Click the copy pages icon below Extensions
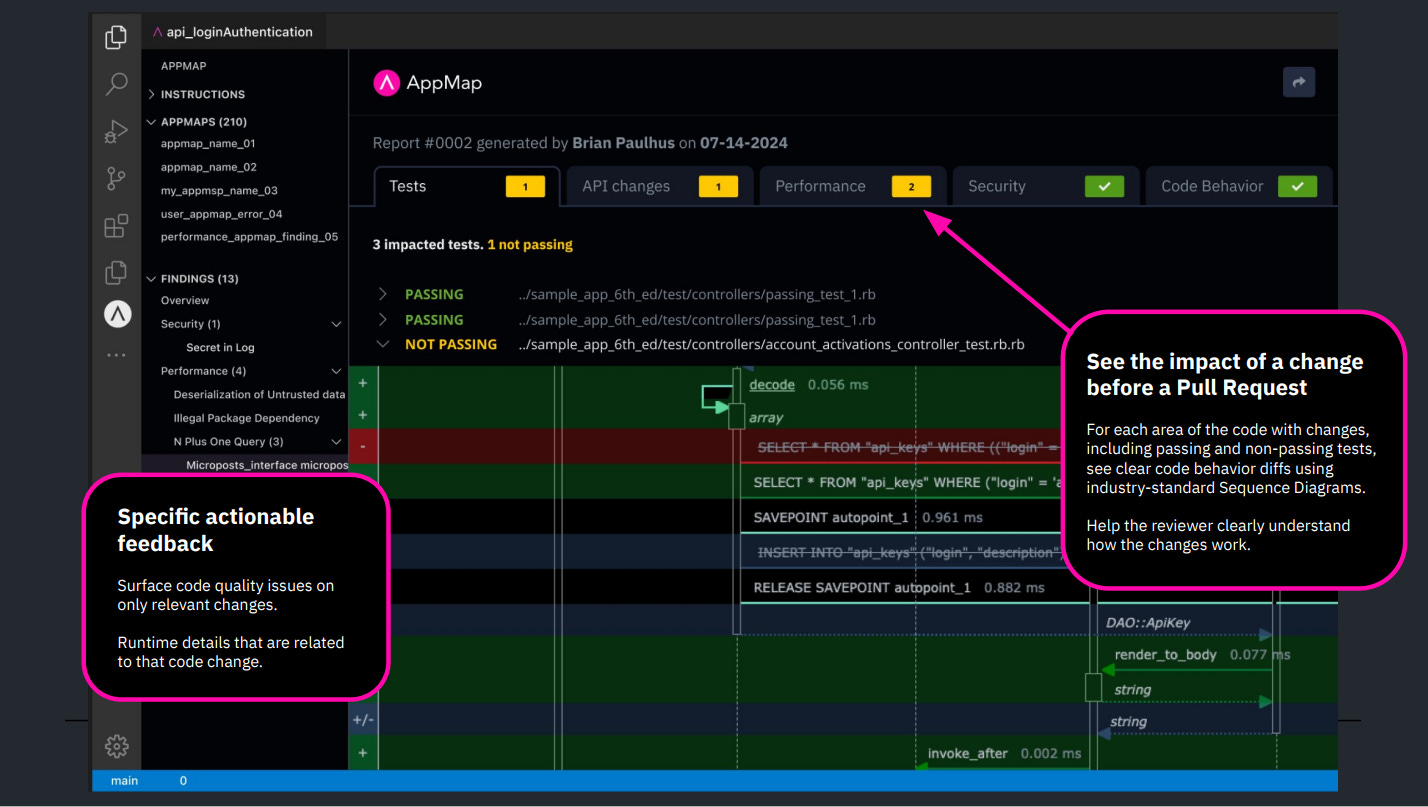The width and height of the screenshot is (1428, 807). pyautogui.click(x=117, y=271)
